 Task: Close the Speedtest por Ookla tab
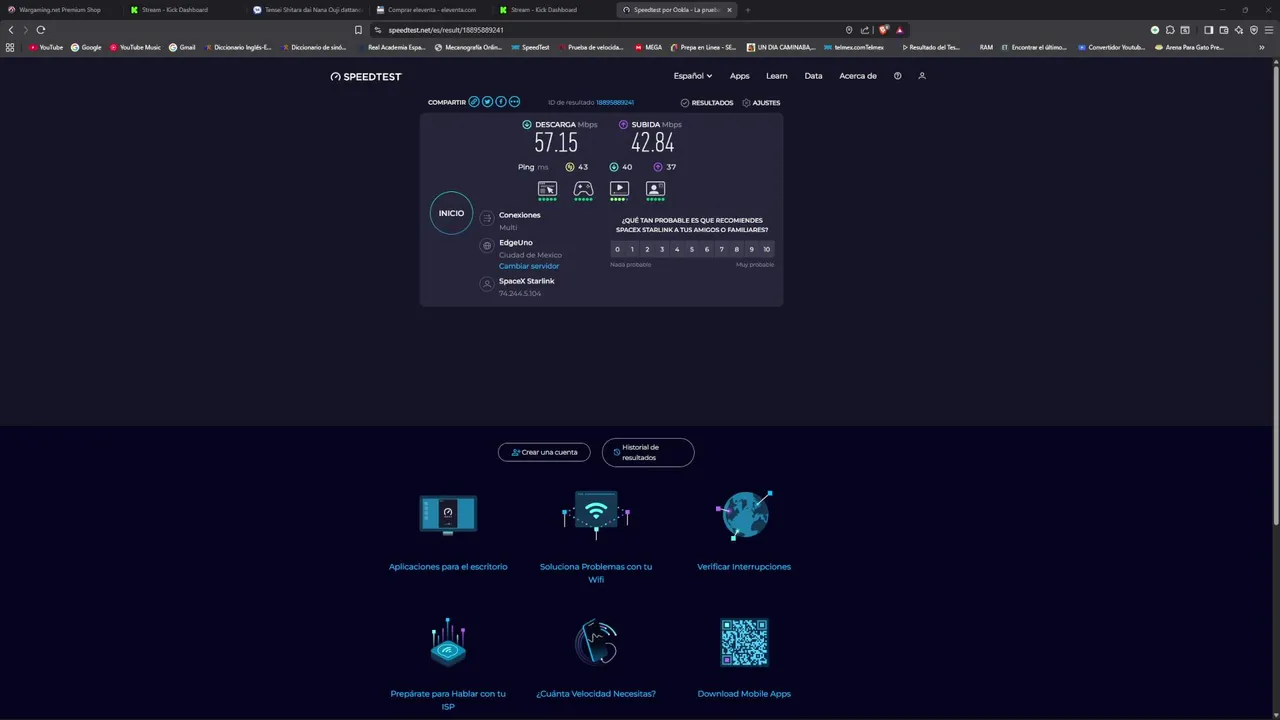pyautogui.click(x=729, y=10)
